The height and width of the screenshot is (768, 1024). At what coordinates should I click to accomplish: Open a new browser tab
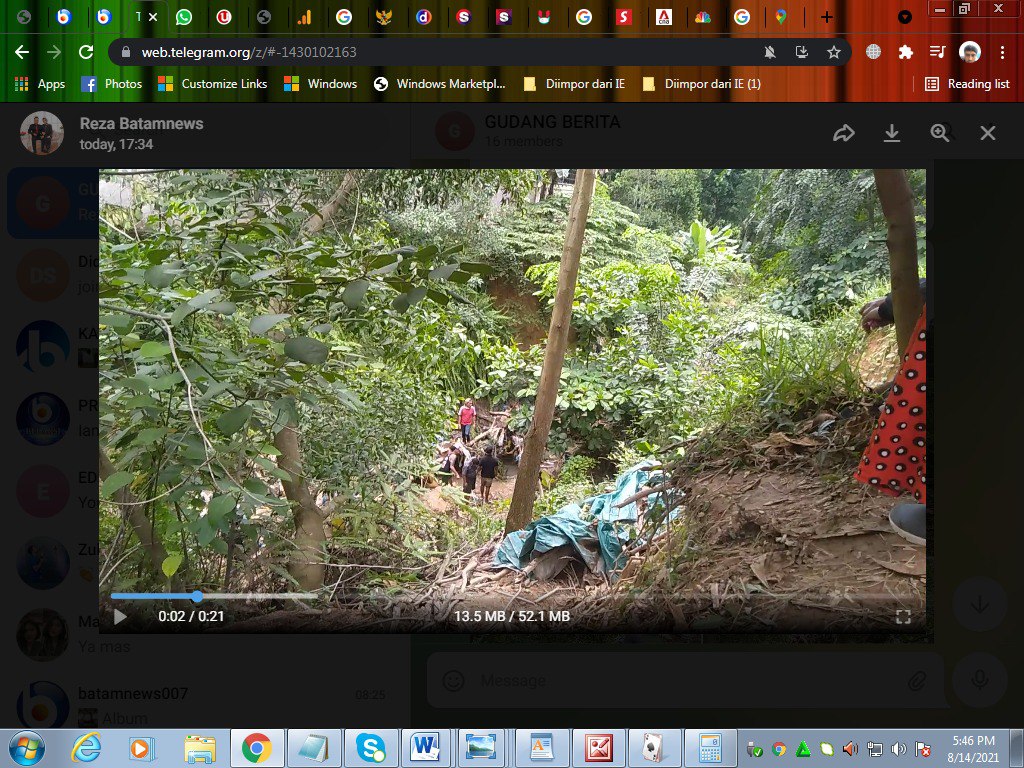[826, 17]
